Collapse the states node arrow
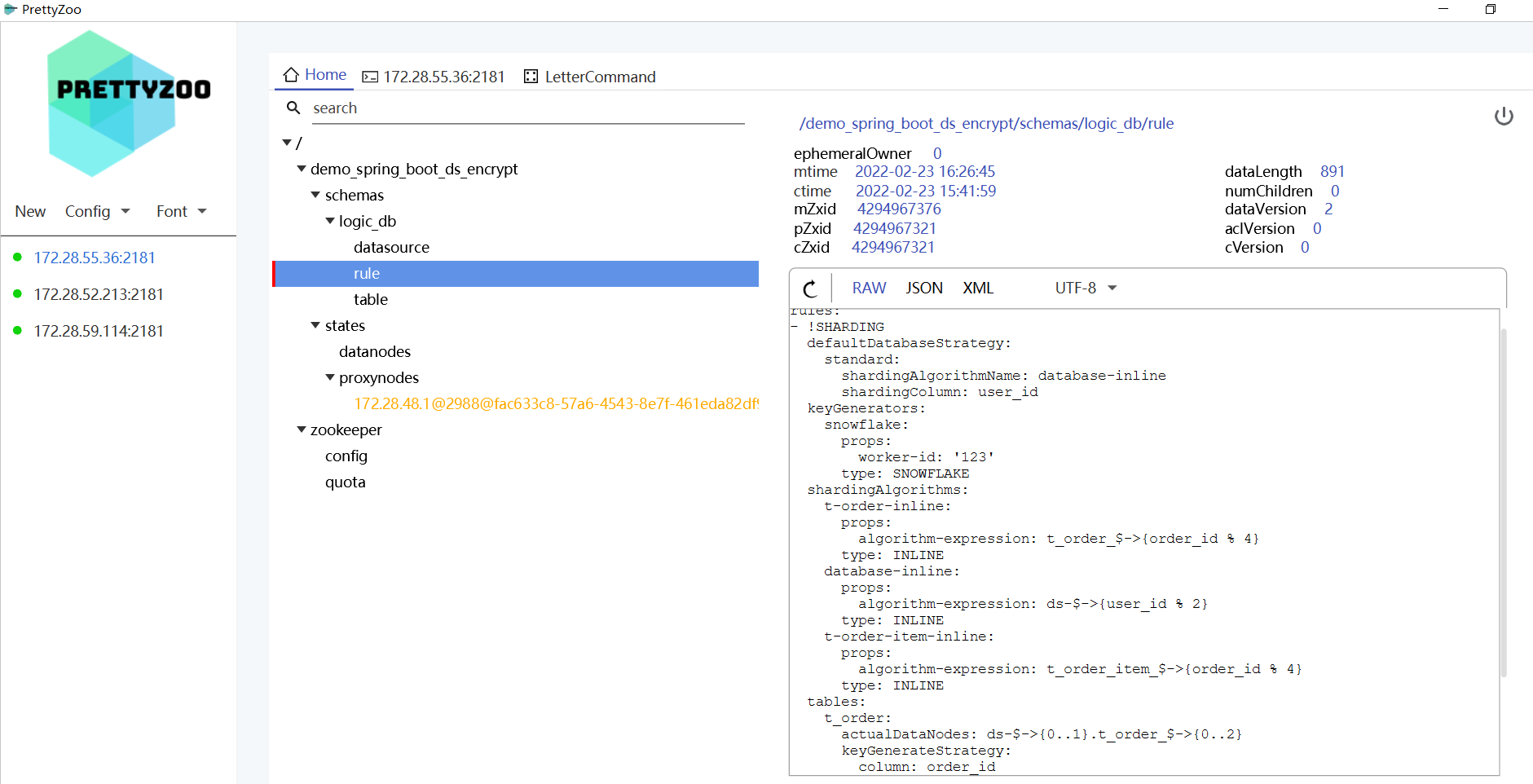 pyautogui.click(x=315, y=325)
